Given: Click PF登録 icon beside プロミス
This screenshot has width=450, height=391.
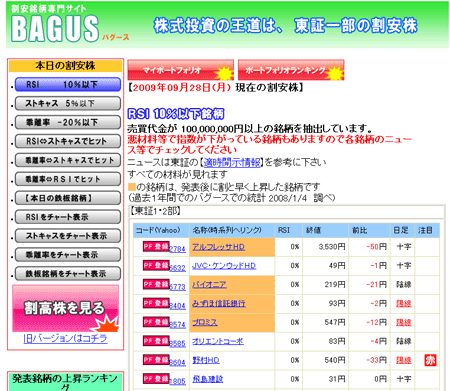Looking at the screenshot, I should [x=156, y=322].
